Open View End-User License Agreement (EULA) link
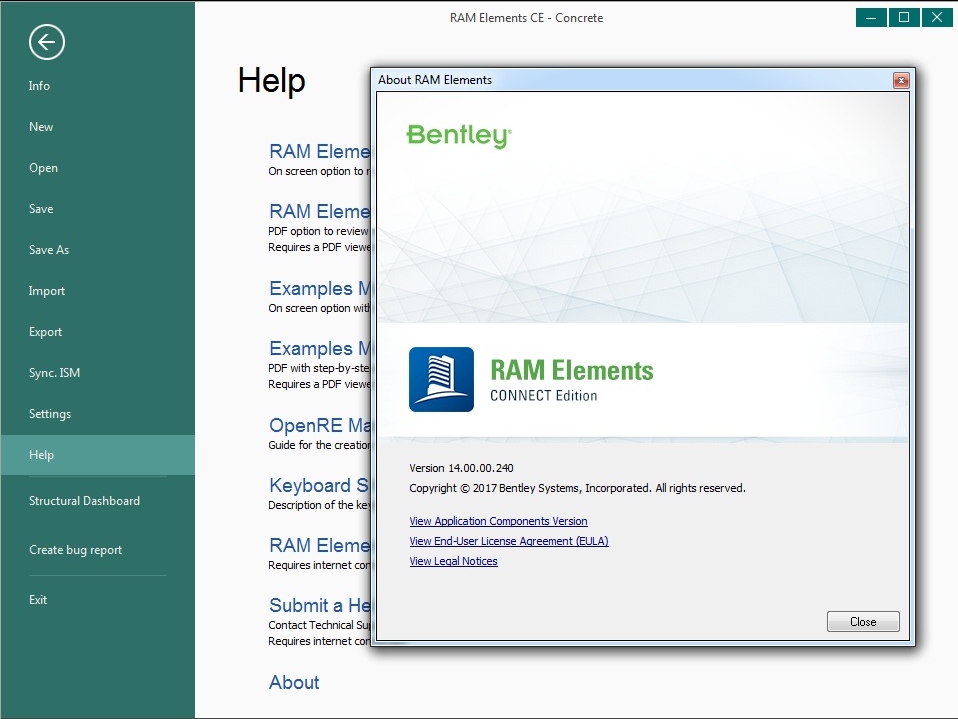 coord(508,541)
